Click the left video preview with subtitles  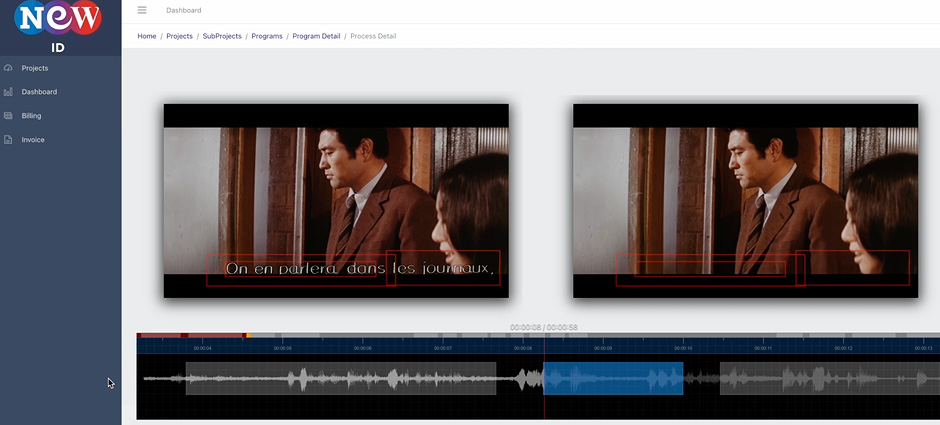click(x=336, y=201)
